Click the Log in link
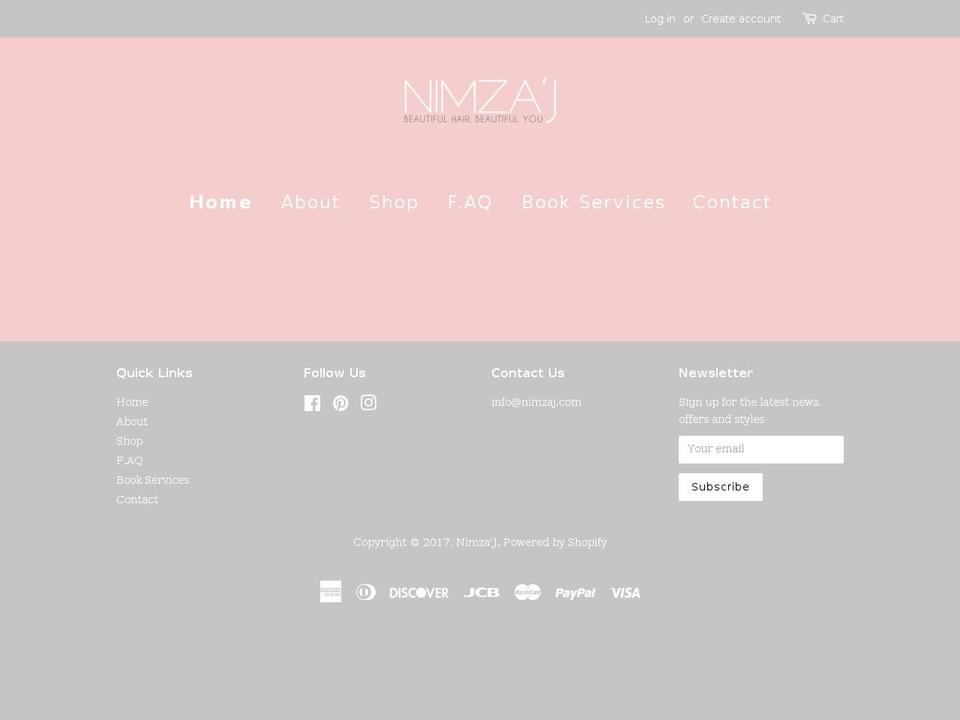The image size is (960, 720). tap(660, 18)
